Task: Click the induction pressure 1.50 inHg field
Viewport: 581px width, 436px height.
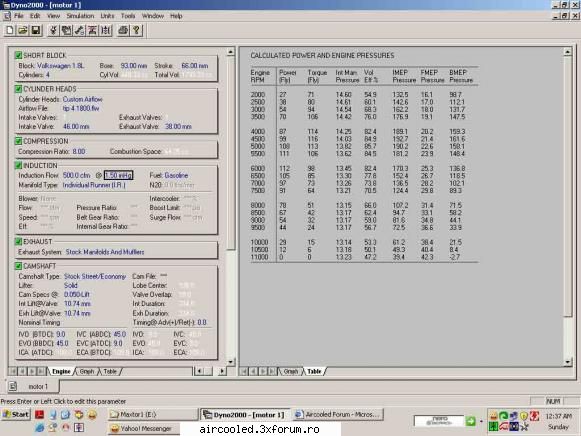Action: pyautogui.click(x=118, y=175)
